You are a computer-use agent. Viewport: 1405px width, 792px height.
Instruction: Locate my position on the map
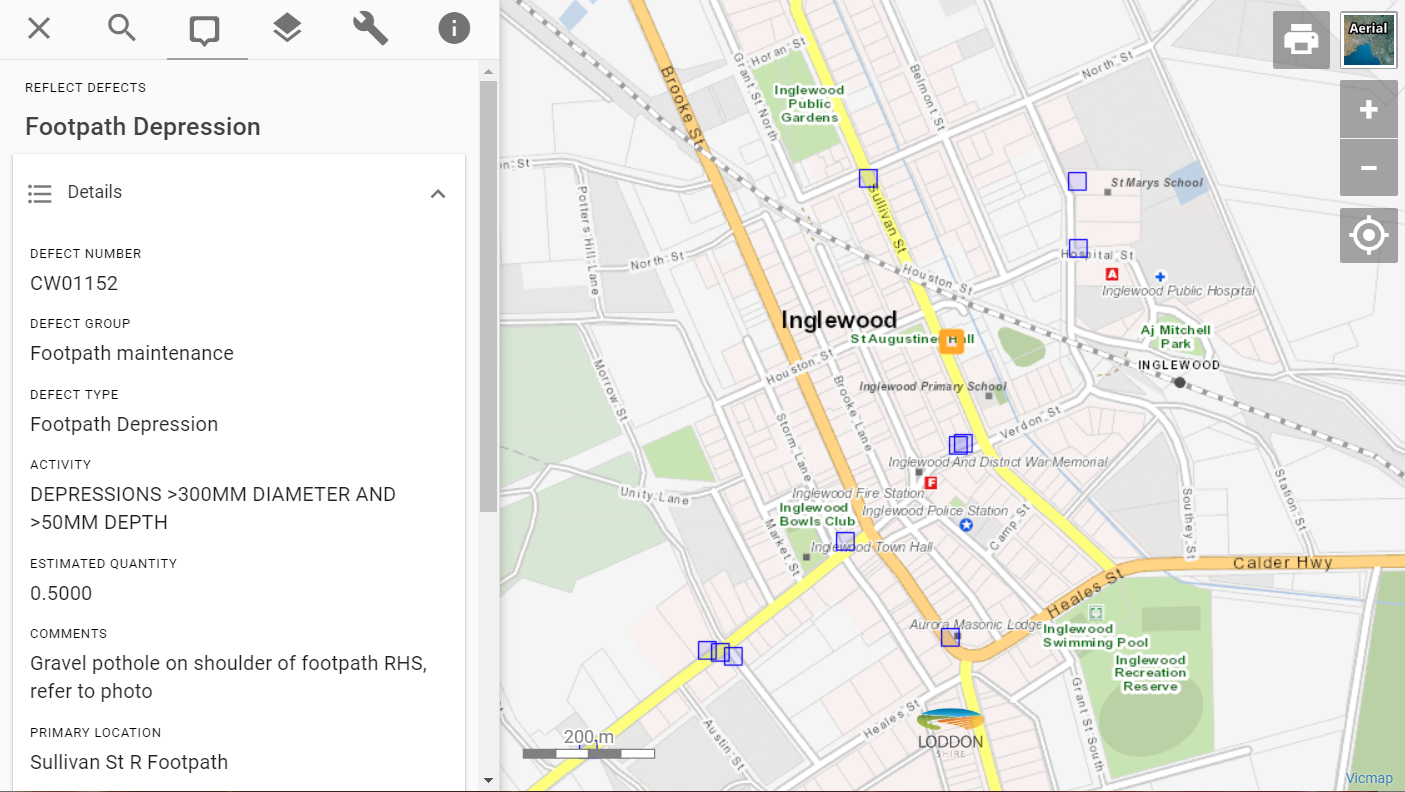1368,236
